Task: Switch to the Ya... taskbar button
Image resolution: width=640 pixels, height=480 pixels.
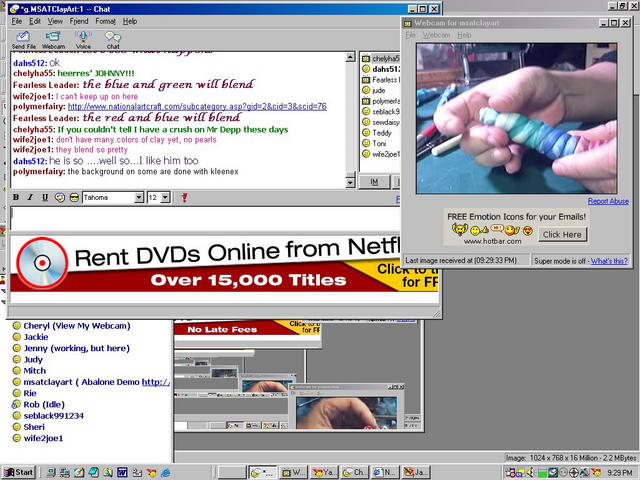Action: click(324, 473)
